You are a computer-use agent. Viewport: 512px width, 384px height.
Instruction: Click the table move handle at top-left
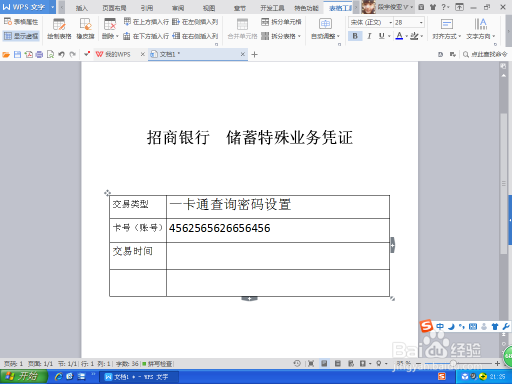coord(107,193)
